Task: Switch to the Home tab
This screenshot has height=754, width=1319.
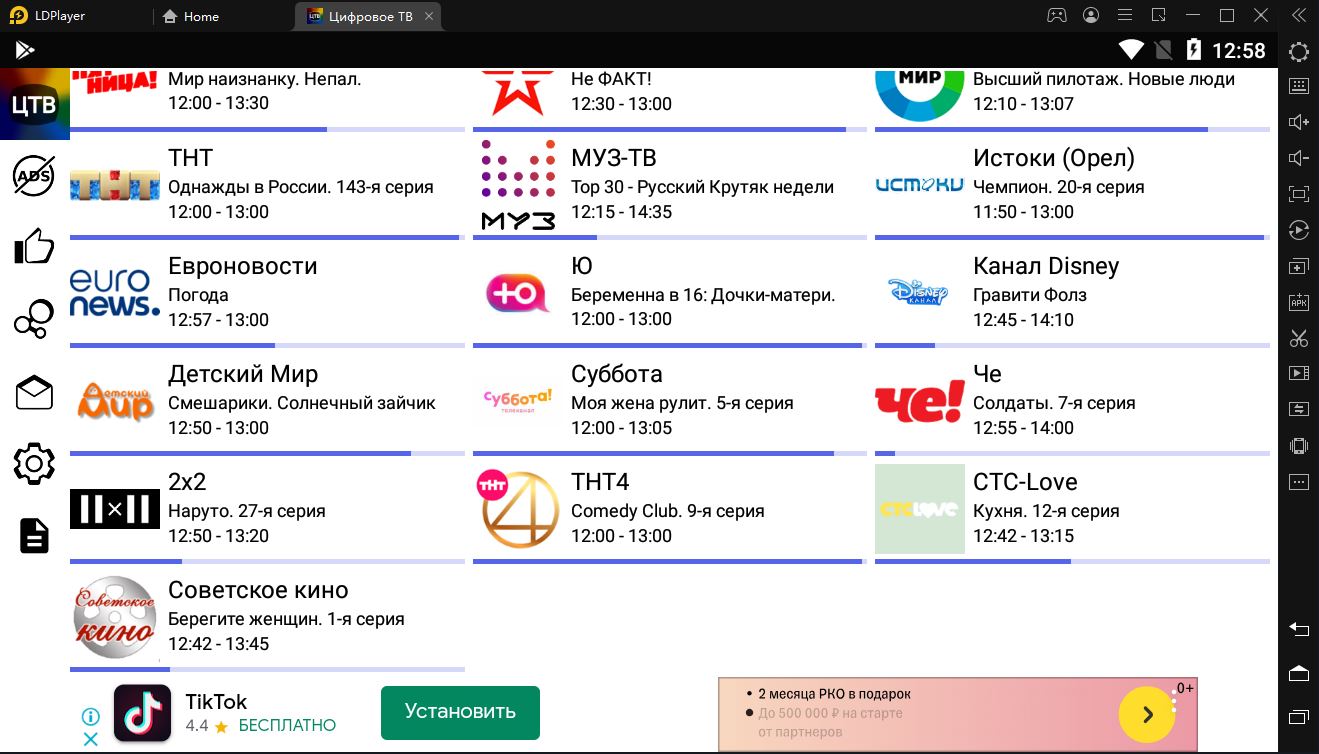Action: (x=191, y=16)
